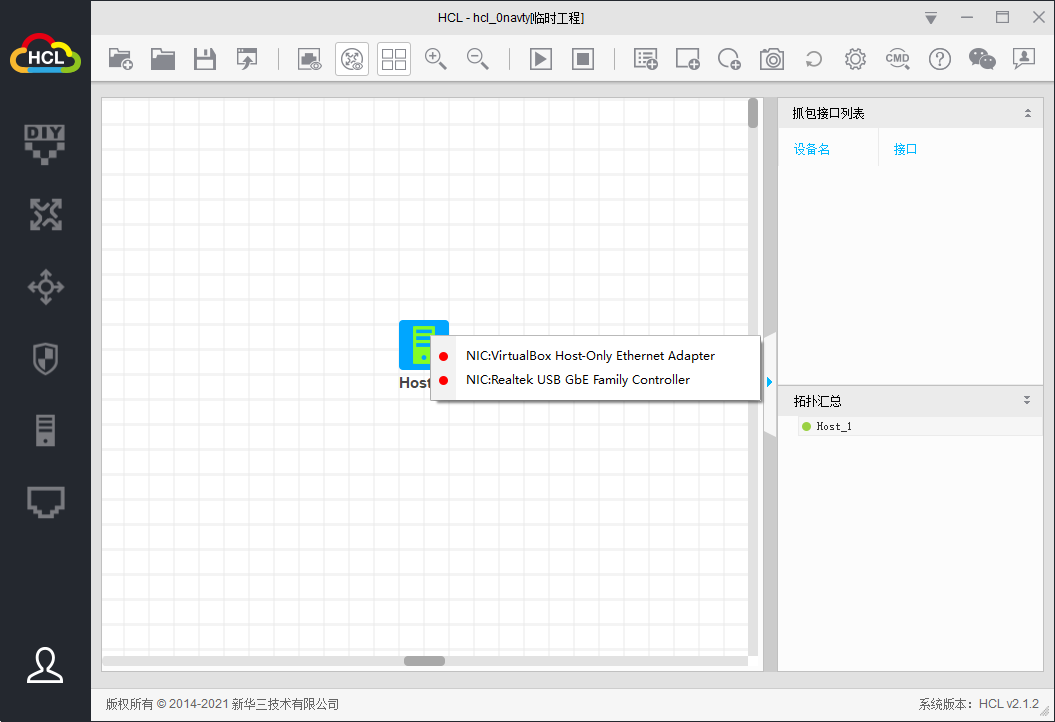Open the router device category

pyautogui.click(x=45, y=215)
